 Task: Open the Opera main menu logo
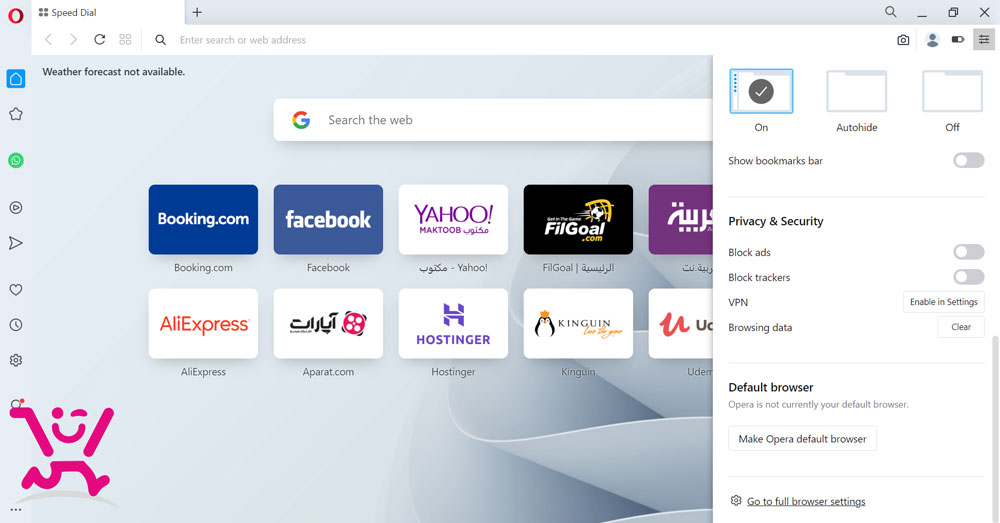tap(15, 15)
